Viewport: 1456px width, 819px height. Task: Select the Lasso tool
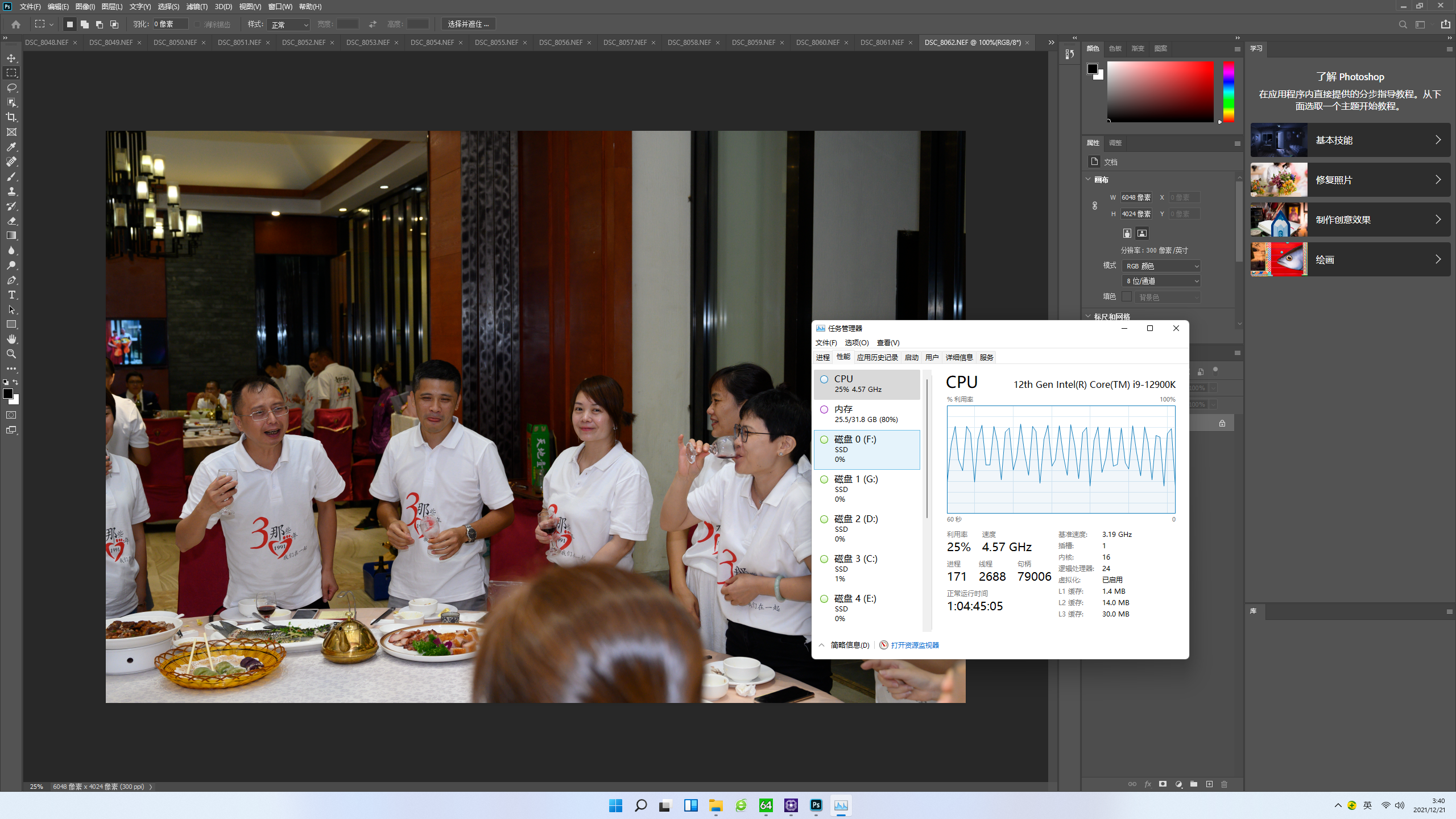click(x=11, y=88)
